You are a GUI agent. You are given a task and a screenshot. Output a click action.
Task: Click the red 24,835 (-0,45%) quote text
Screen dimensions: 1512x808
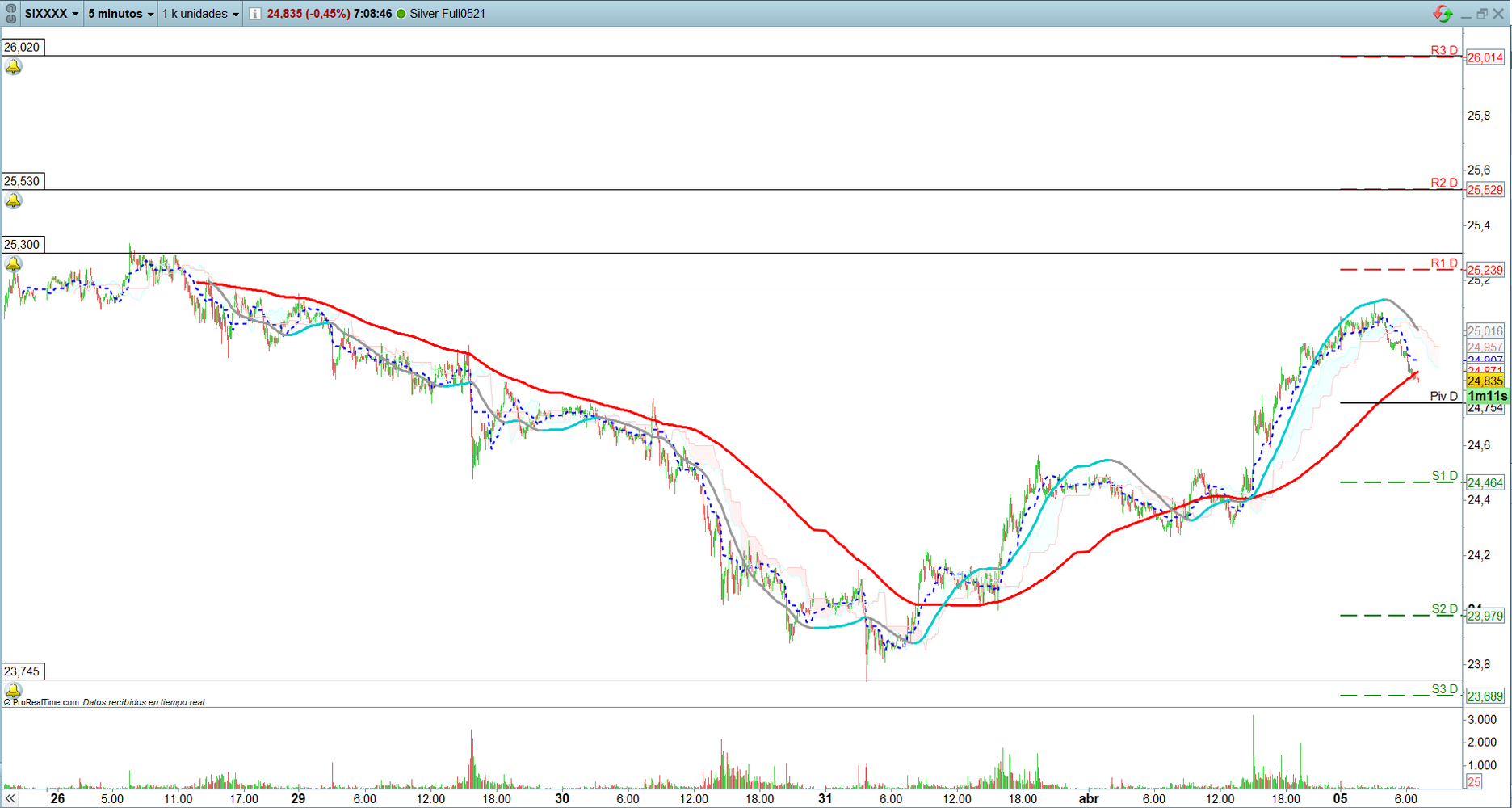[x=309, y=14]
